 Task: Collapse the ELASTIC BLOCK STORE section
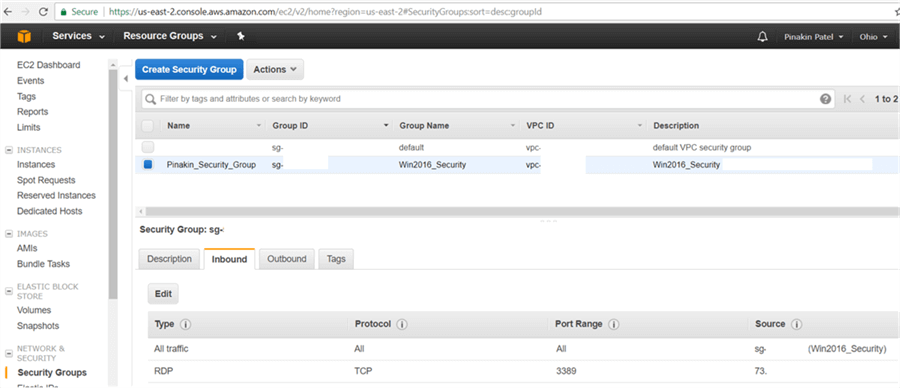(9, 292)
